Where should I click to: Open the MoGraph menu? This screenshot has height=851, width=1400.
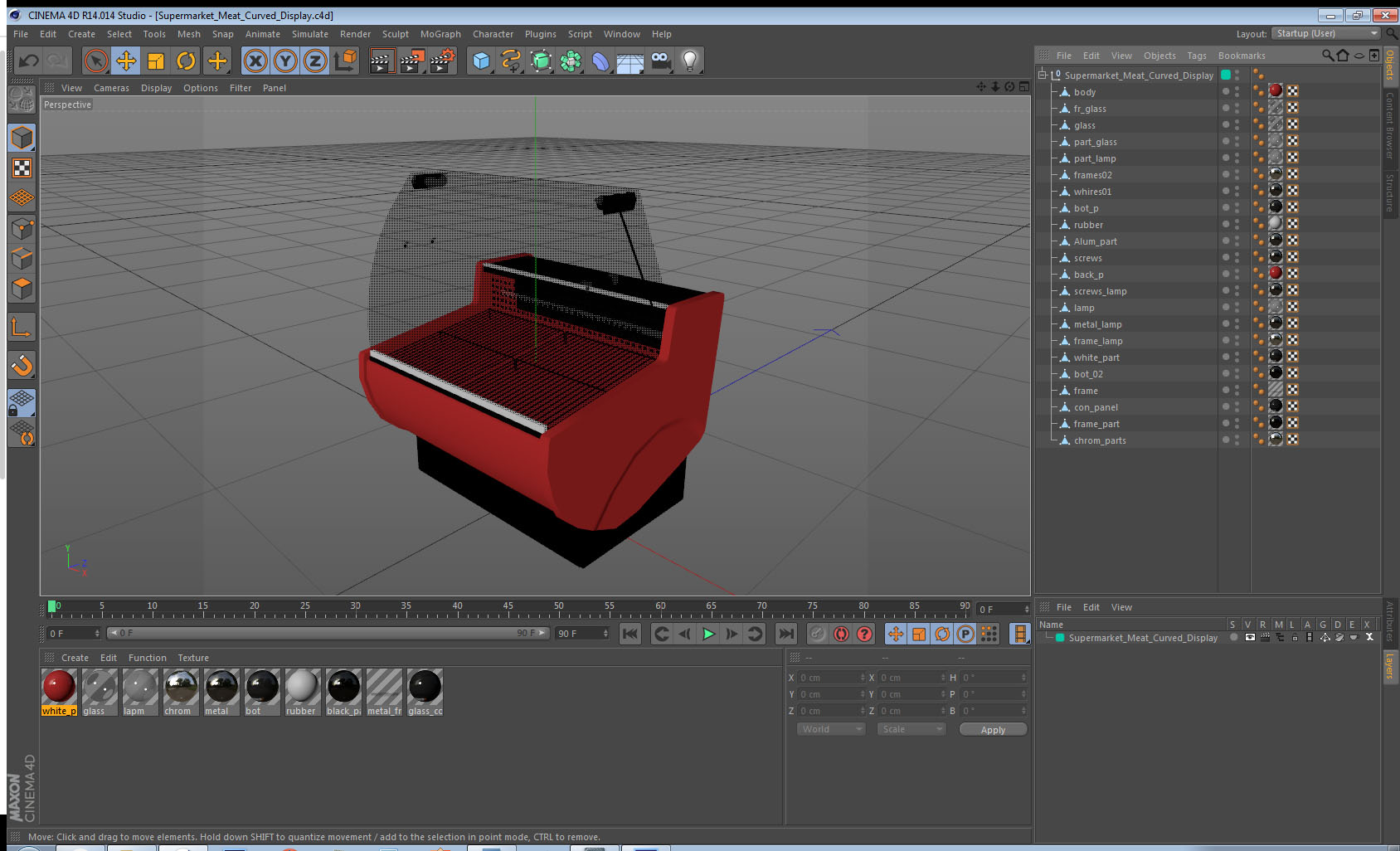(x=440, y=34)
